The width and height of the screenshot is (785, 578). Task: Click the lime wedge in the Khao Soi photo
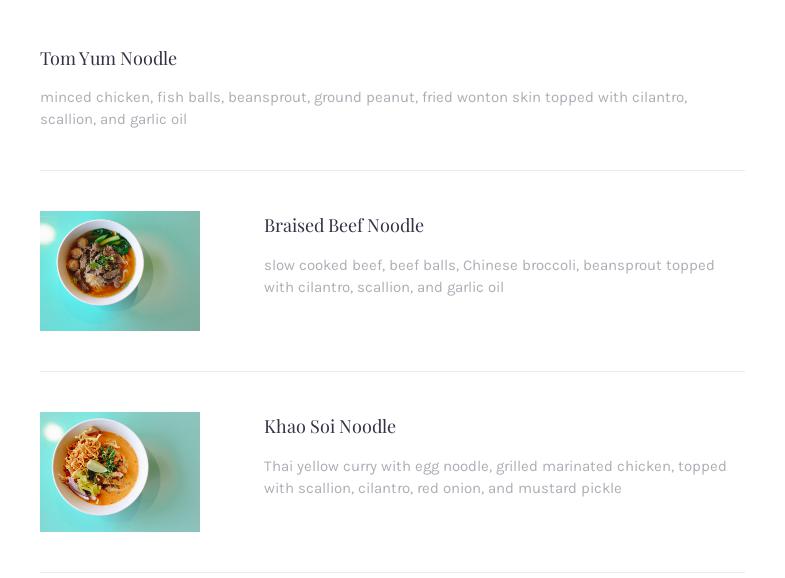point(97,466)
